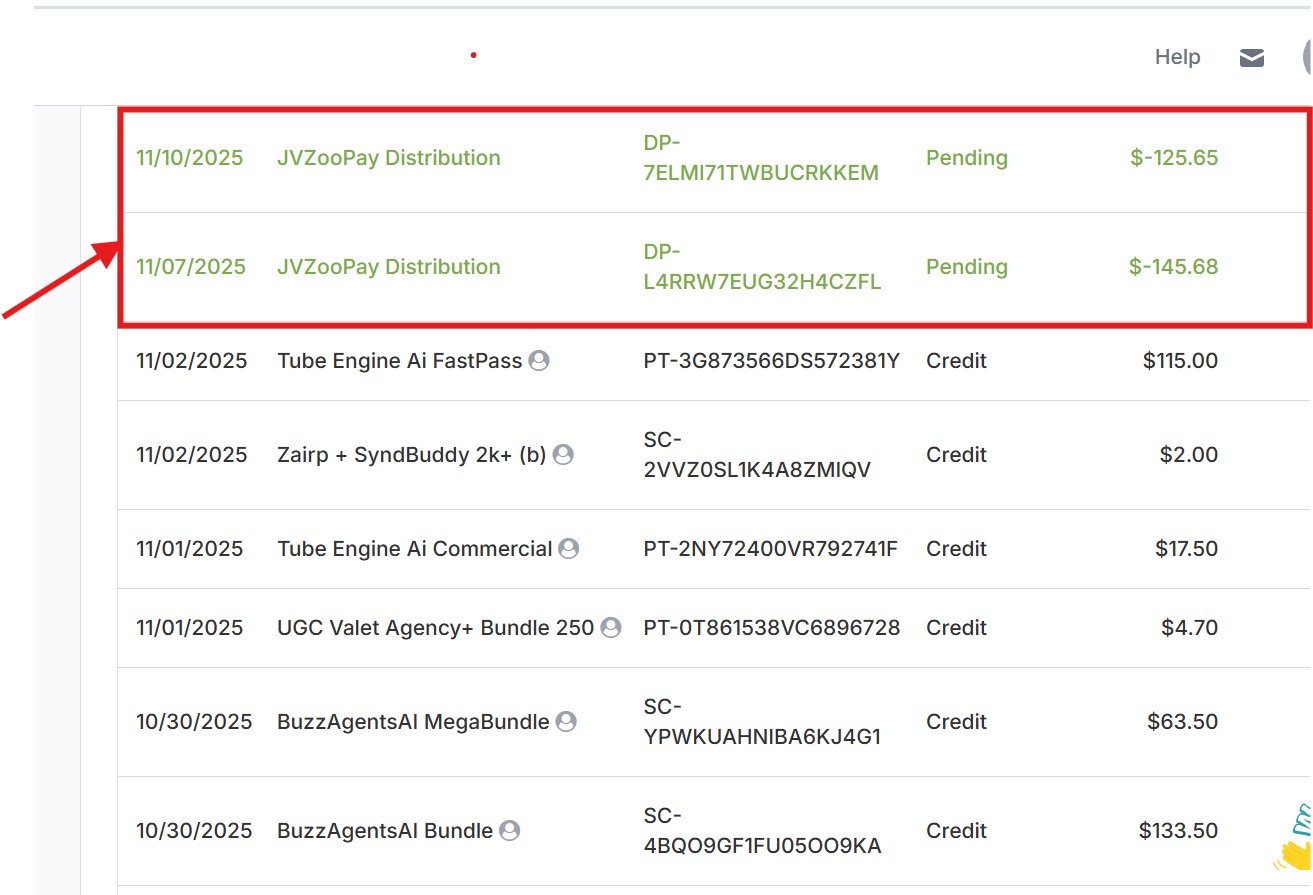1313x895 pixels.
Task: Click user icon beside BuzzAgentsAI MegaBundle
Action: point(566,722)
